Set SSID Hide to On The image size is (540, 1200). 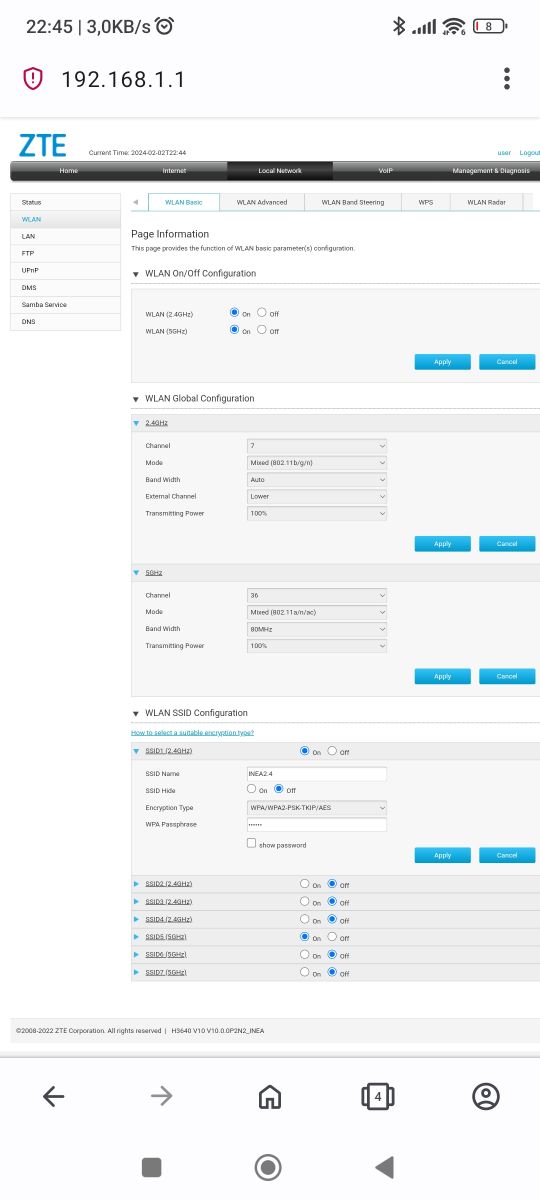click(x=252, y=789)
